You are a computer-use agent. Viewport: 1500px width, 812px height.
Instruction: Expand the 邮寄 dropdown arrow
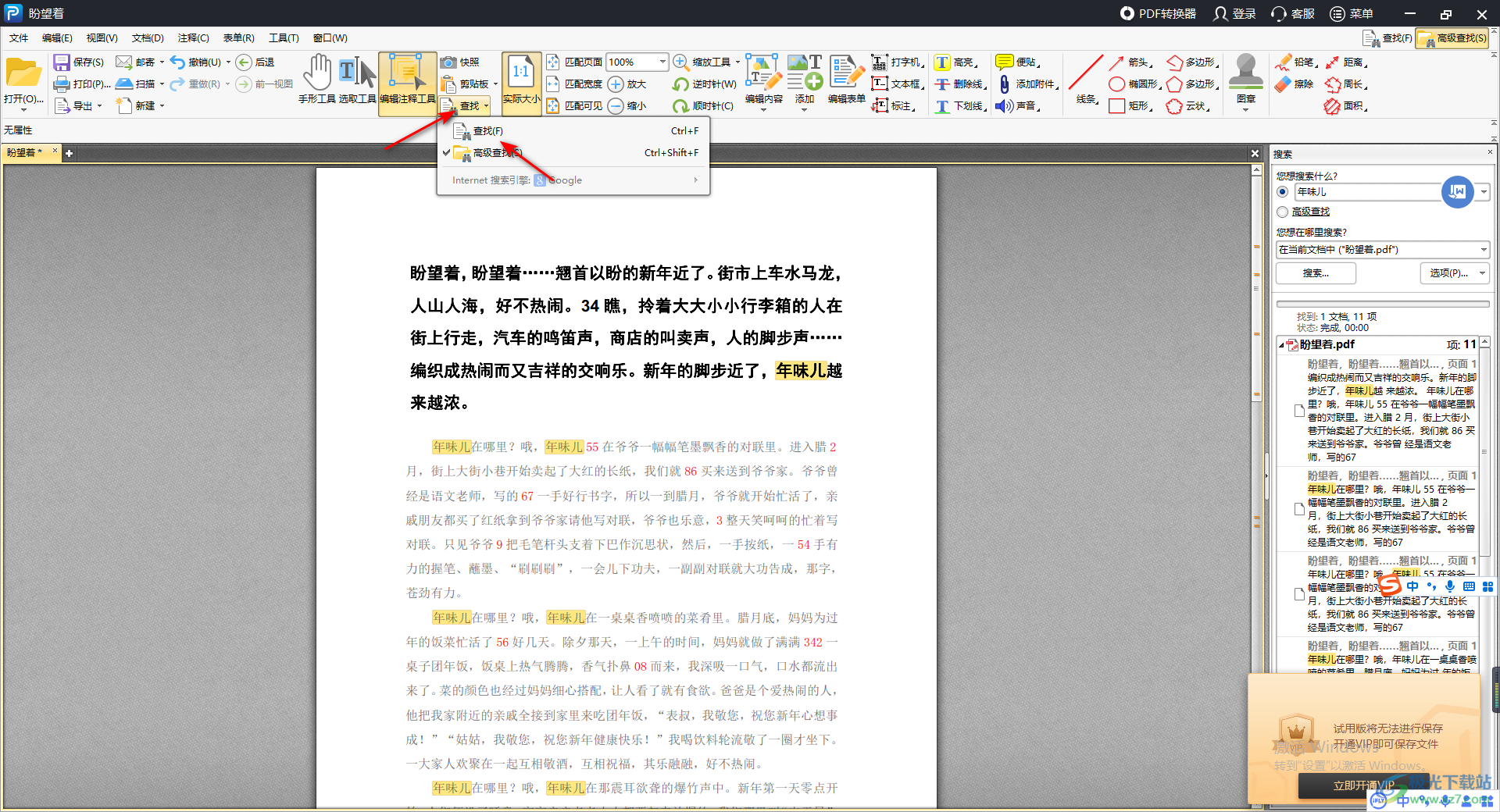click(x=162, y=62)
